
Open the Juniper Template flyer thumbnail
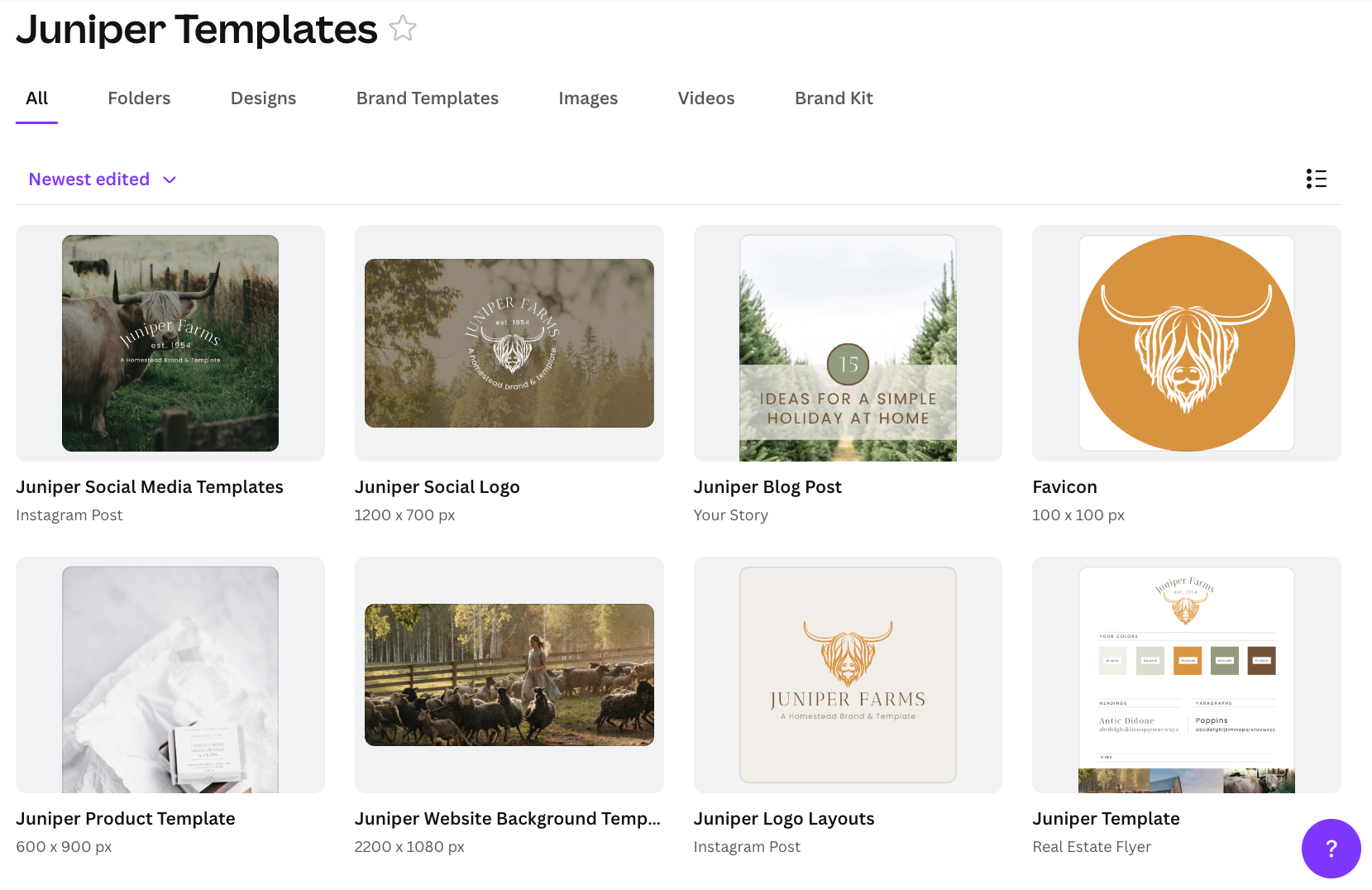[1187, 675]
